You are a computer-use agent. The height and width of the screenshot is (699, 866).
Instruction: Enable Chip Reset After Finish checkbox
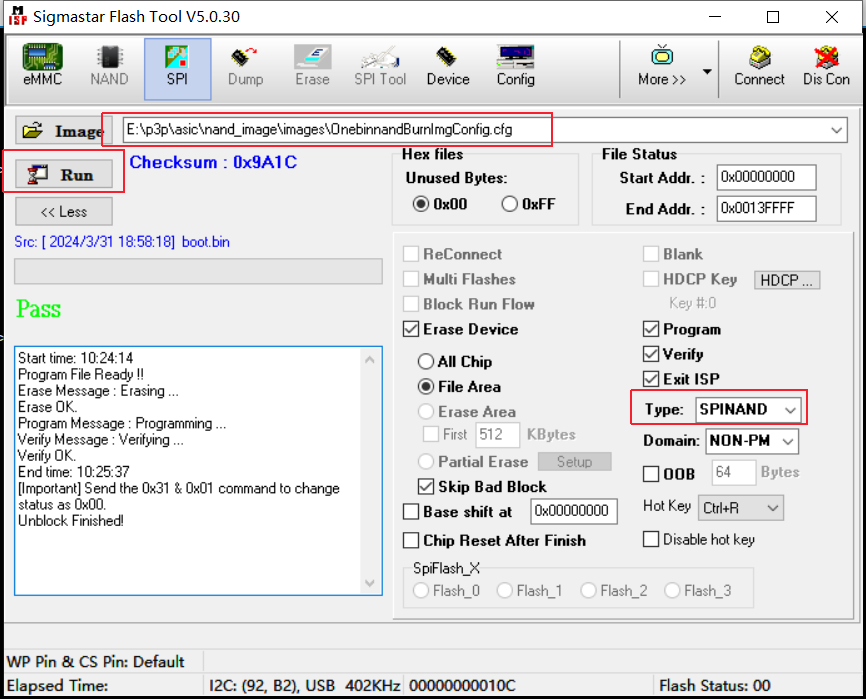[411, 540]
